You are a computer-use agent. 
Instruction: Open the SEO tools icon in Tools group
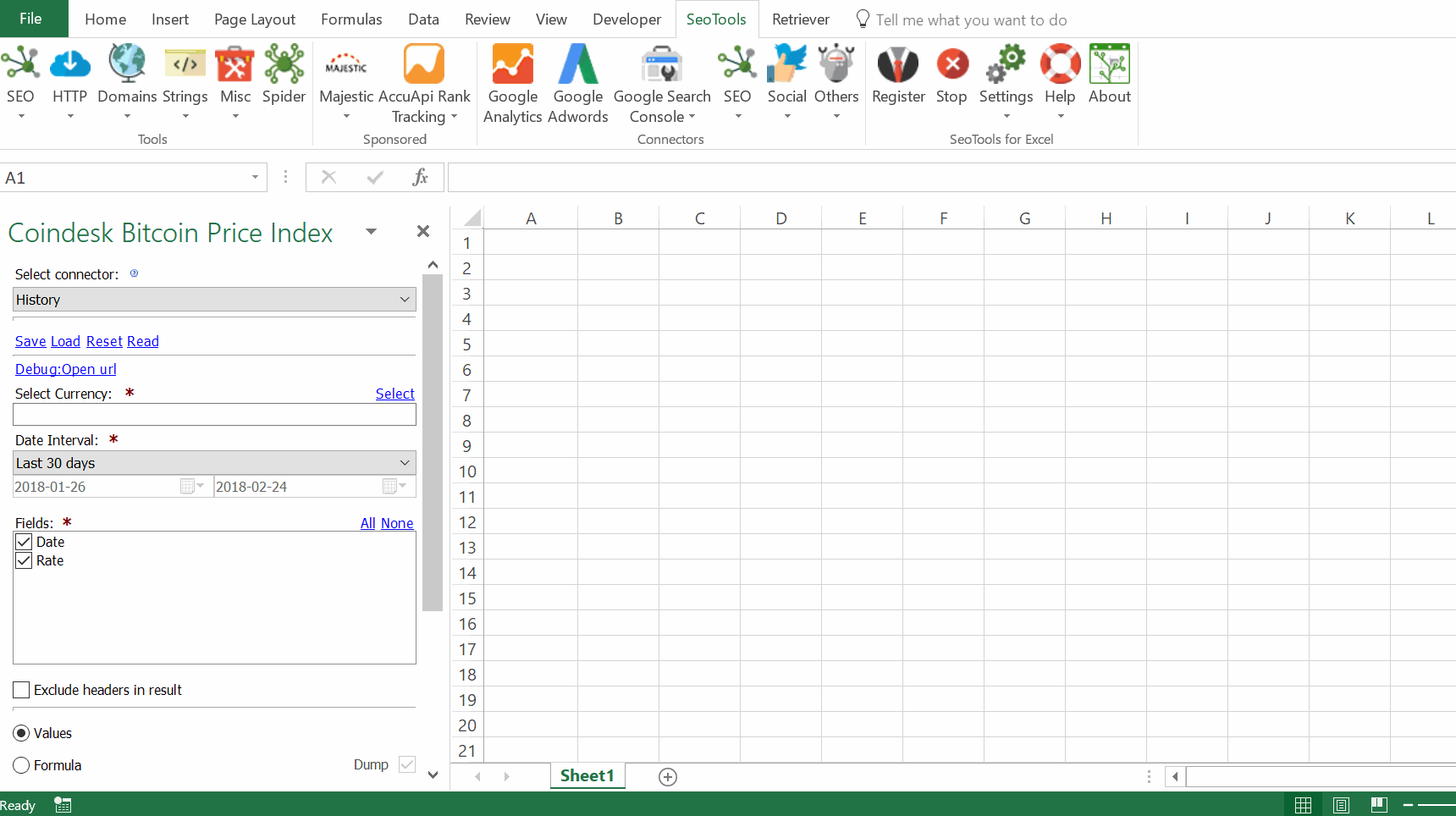[20, 64]
